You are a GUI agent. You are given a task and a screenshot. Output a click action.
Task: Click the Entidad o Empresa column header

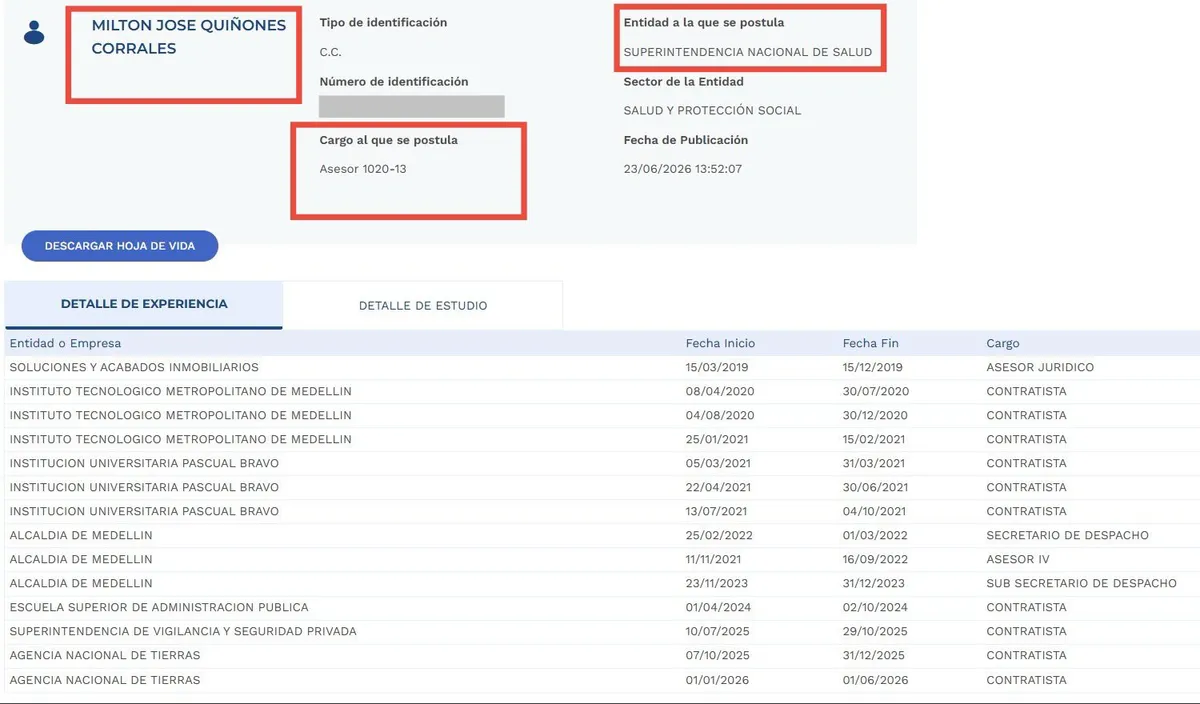(x=65, y=343)
